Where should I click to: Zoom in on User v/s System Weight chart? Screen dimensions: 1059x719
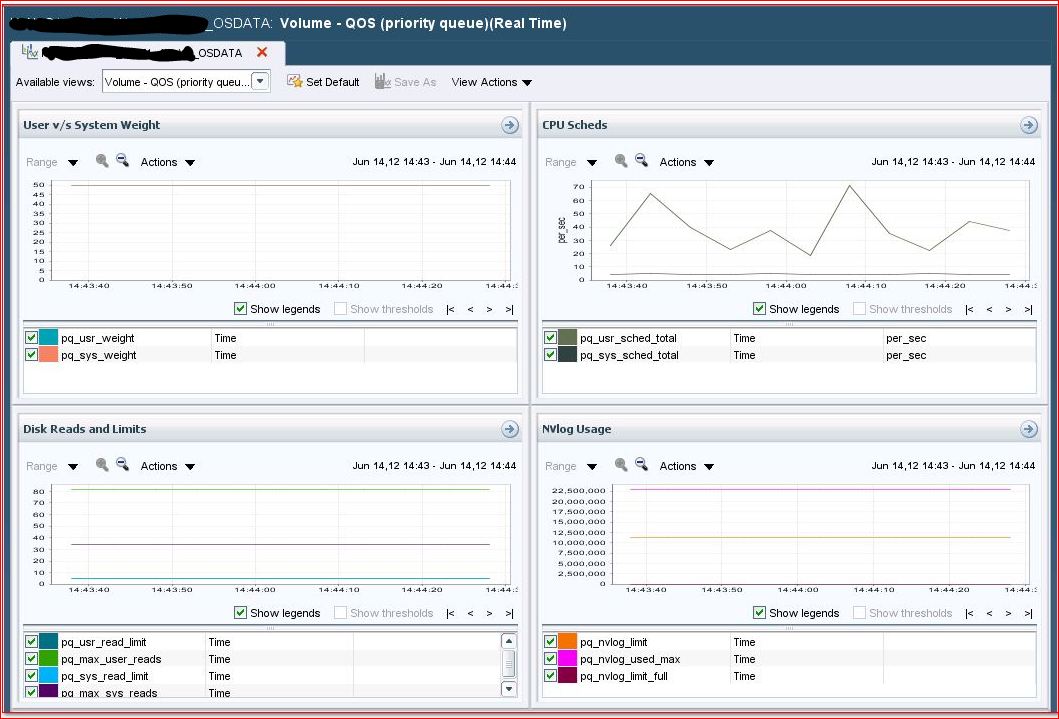tap(102, 161)
